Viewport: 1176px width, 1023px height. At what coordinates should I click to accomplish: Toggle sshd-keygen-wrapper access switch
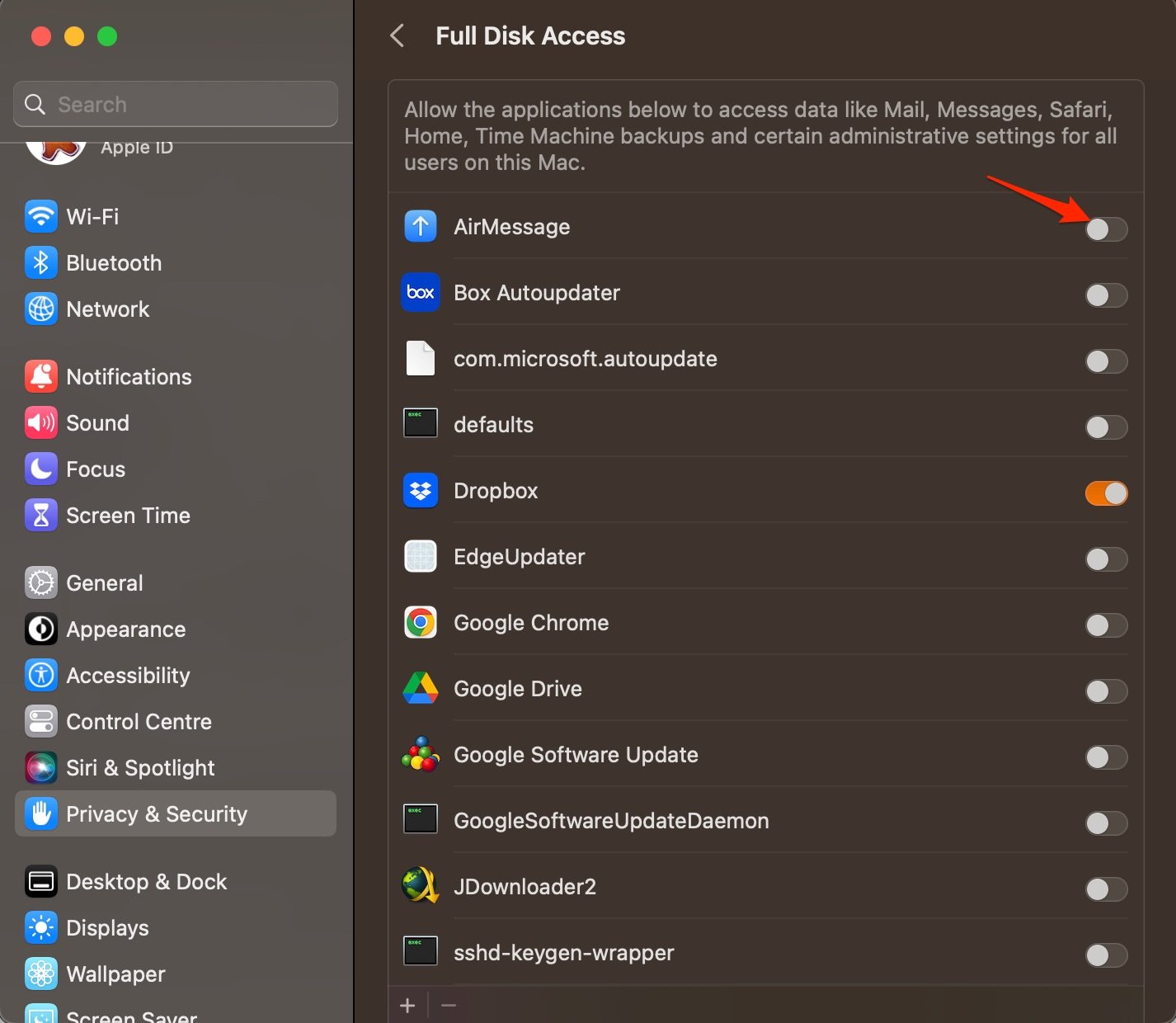[1106, 955]
